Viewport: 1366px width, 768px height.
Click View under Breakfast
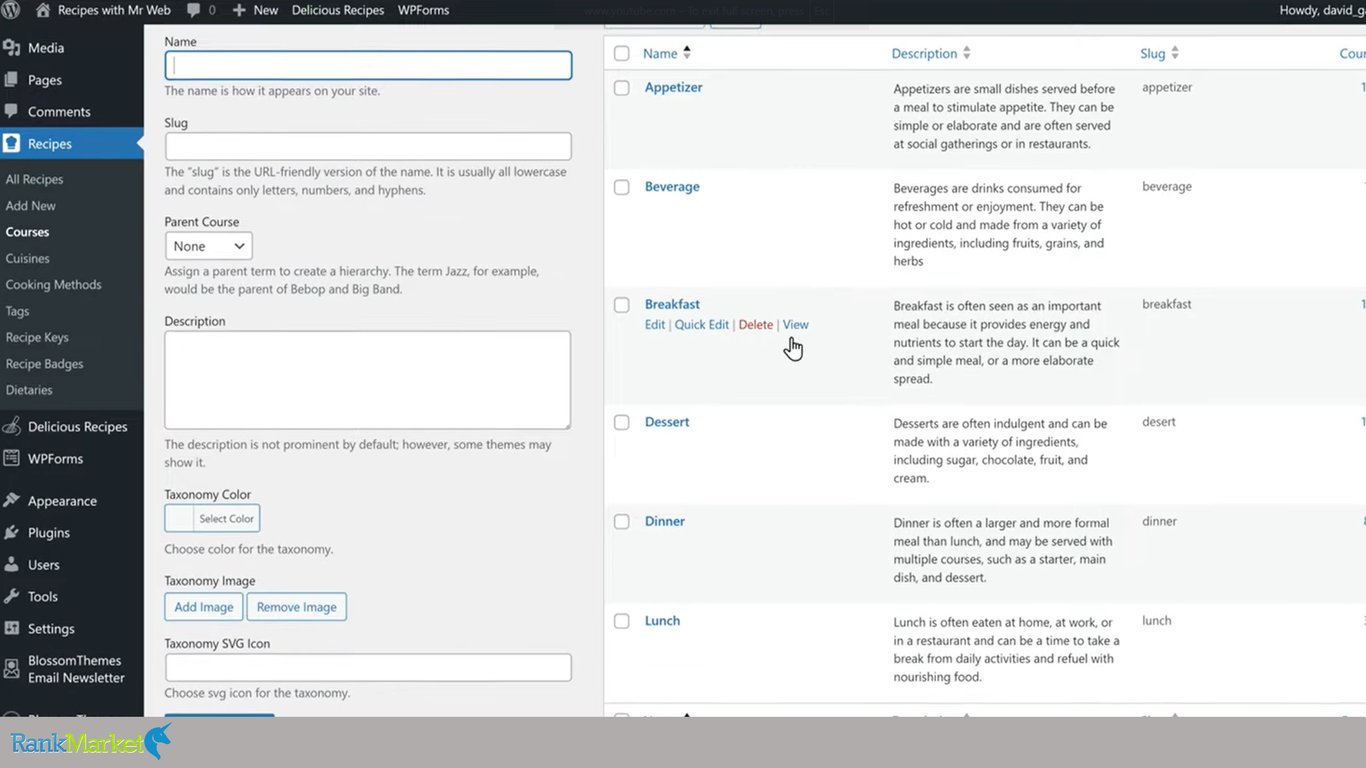point(796,325)
